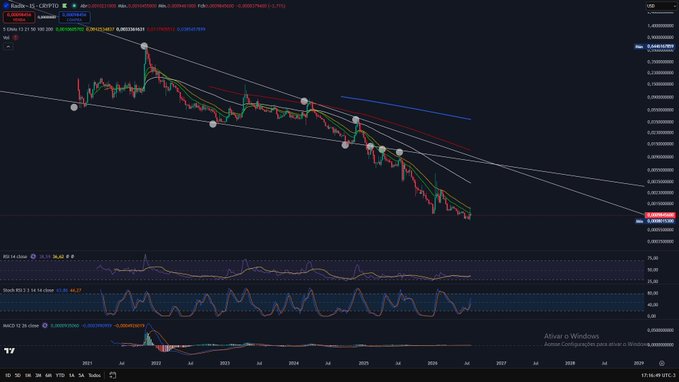This screenshot has width=679, height=382.
Task: Click the go-to-date calendar icon
Action: tap(113, 375)
